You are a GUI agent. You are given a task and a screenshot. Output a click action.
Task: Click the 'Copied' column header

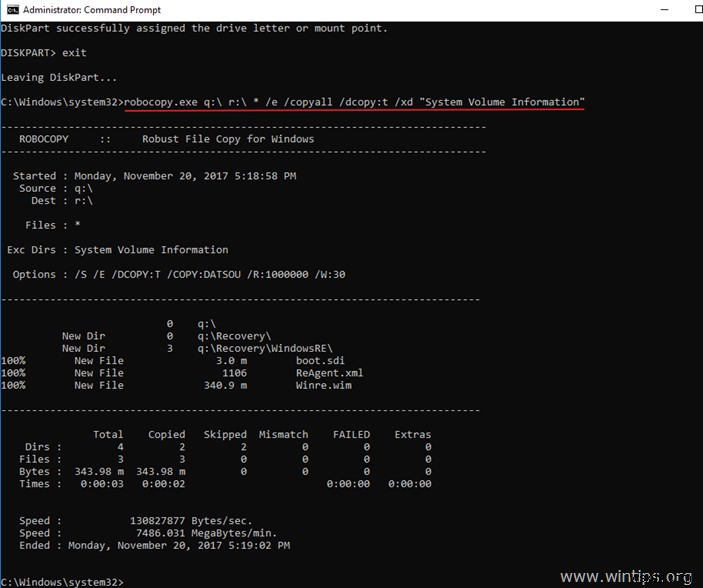coord(166,435)
